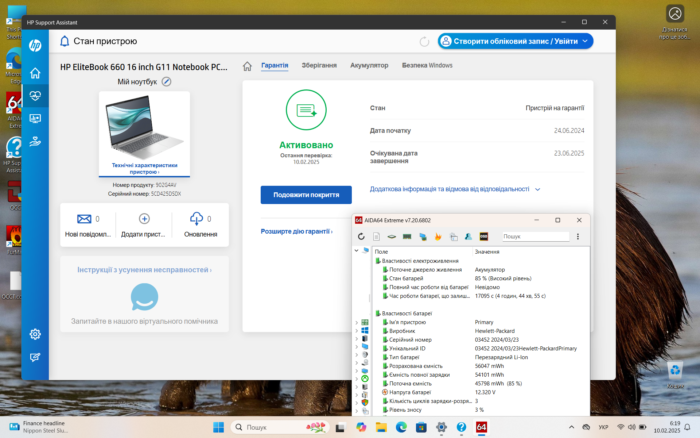The width and height of the screenshot is (700, 438).
Task: Launch the flame stability test icon in AIDA64
Action: point(438,237)
